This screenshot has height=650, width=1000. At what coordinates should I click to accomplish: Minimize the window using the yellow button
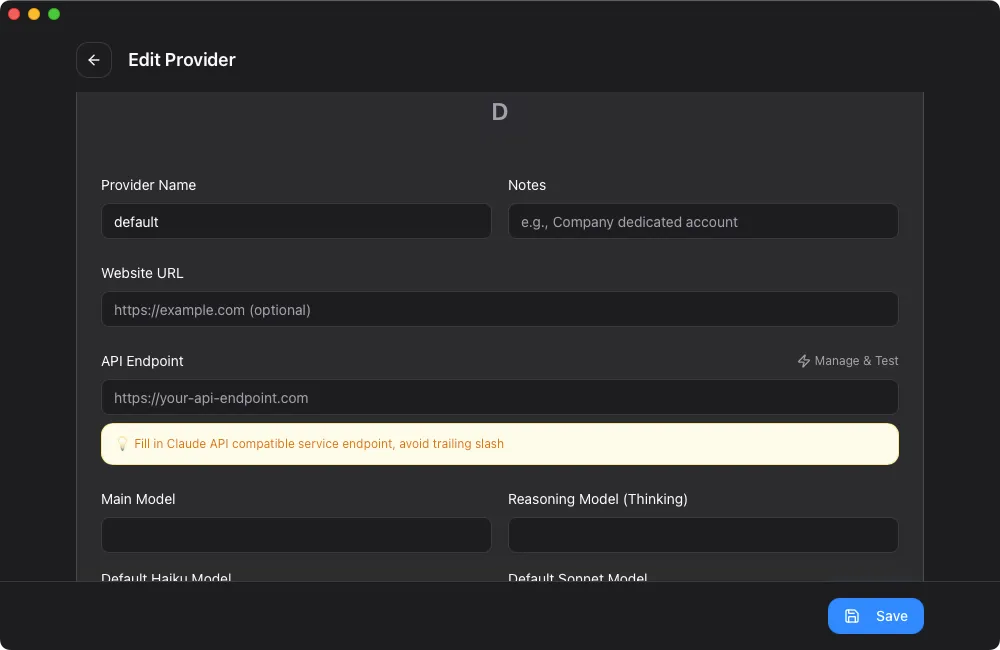34,14
